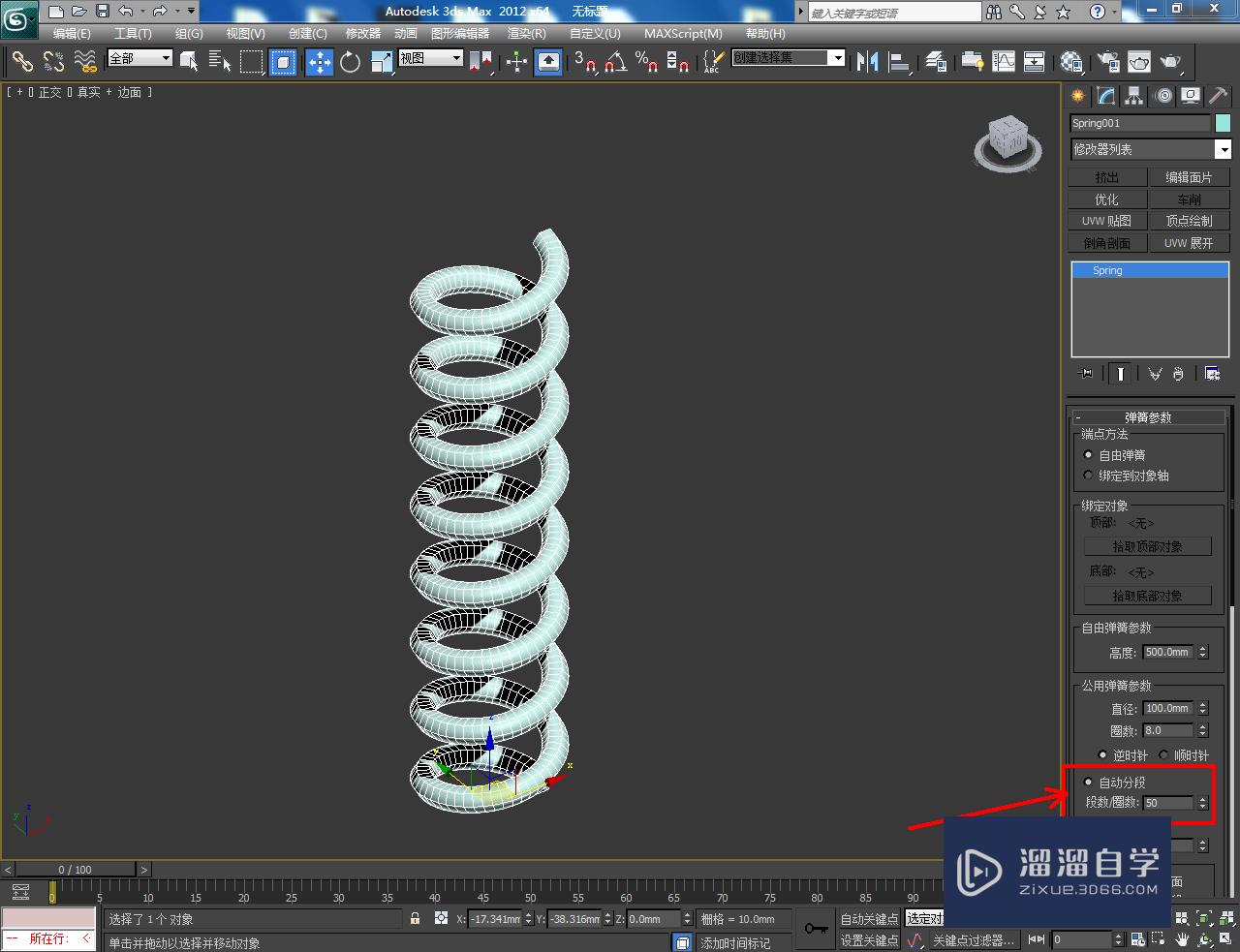Open the 修改器 menu
Viewport: 1240px width, 952px height.
pyautogui.click(x=363, y=33)
